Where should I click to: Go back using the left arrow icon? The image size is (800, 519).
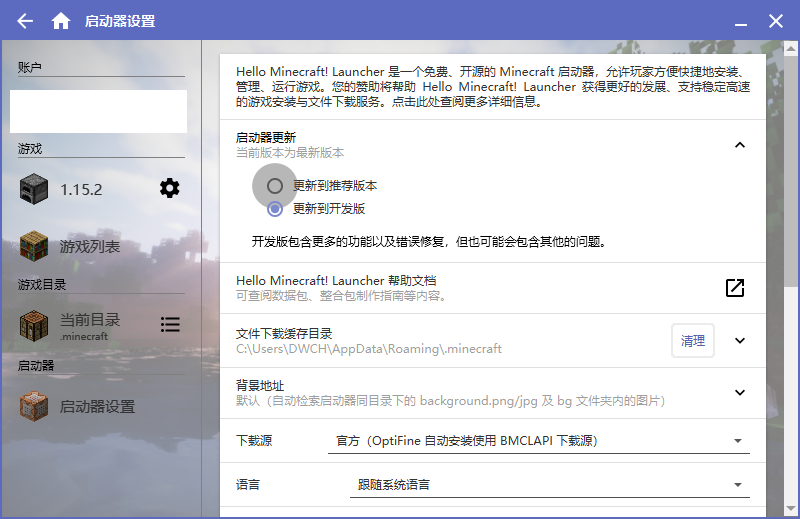point(24,21)
